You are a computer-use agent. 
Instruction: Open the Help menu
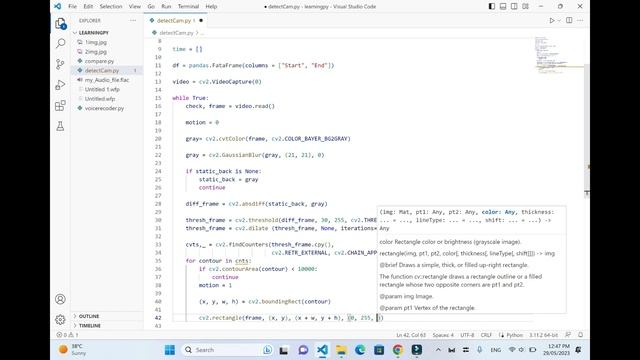[x=211, y=7]
